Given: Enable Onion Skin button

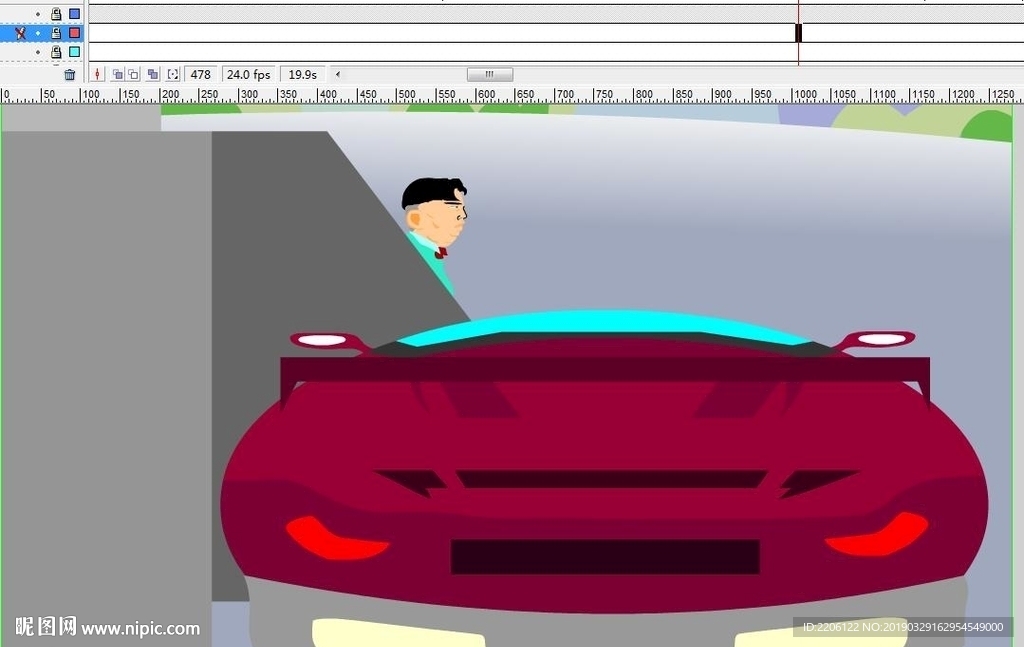Looking at the screenshot, I should tap(118, 74).
